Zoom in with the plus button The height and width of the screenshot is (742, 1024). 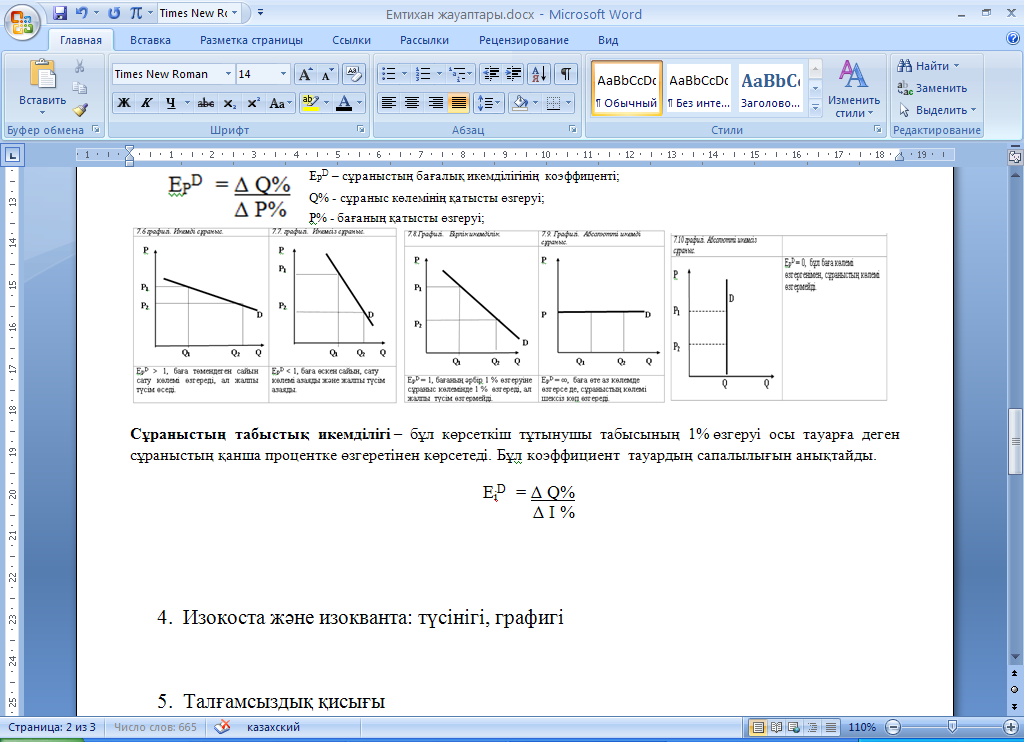[1011, 727]
